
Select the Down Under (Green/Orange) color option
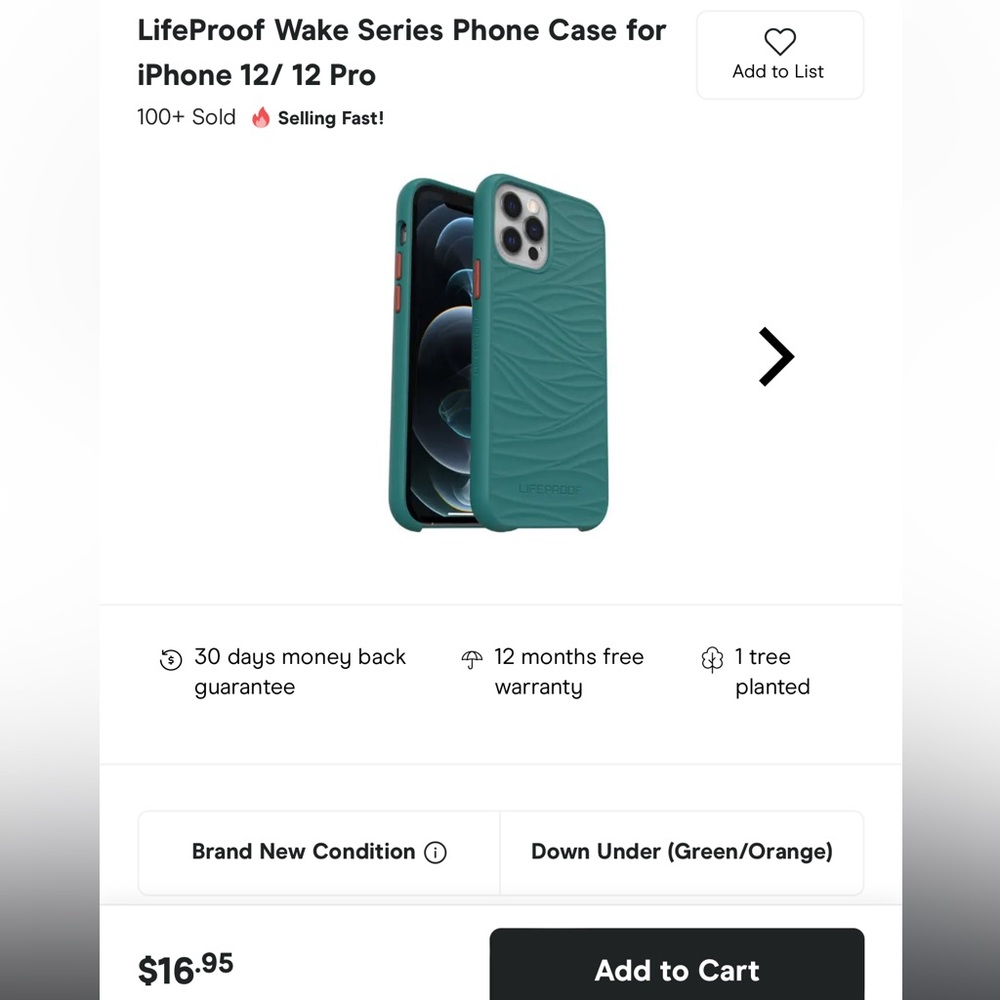[x=681, y=852]
